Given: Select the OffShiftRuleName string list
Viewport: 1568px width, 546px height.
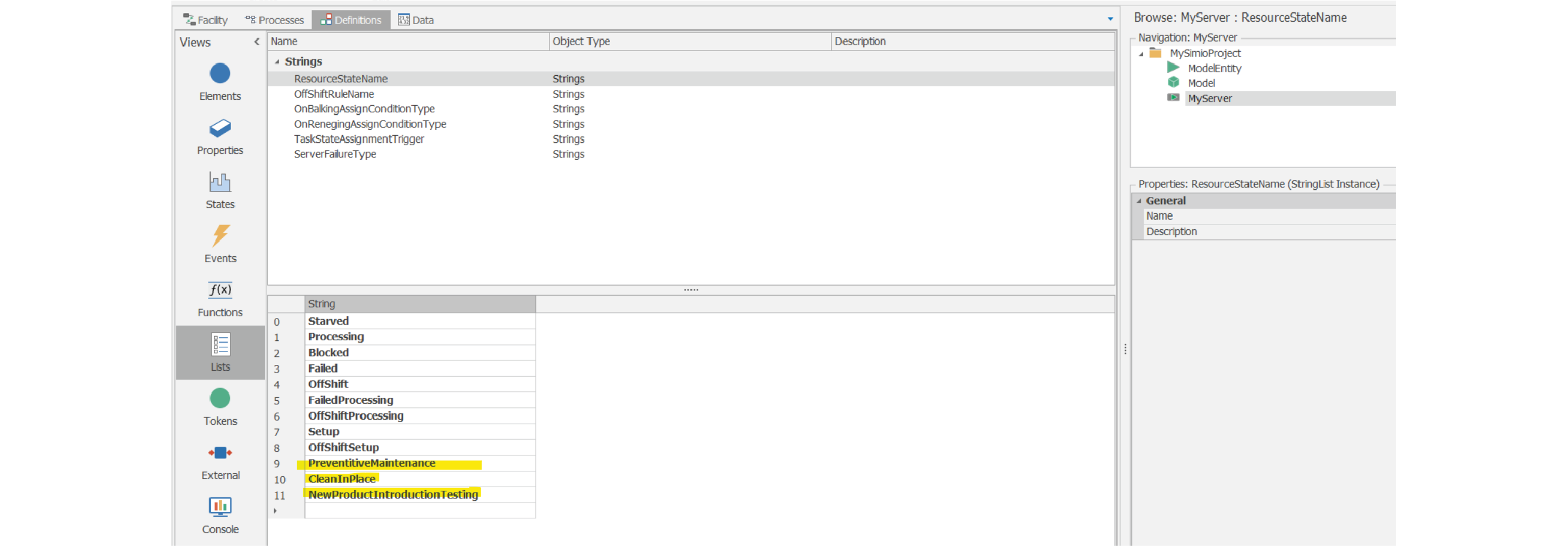Looking at the screenshot, I should [334, 95].
